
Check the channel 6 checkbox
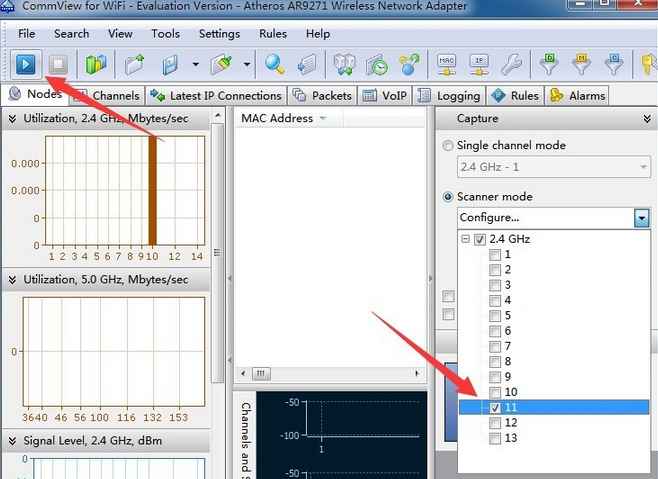tap(495, 331)
